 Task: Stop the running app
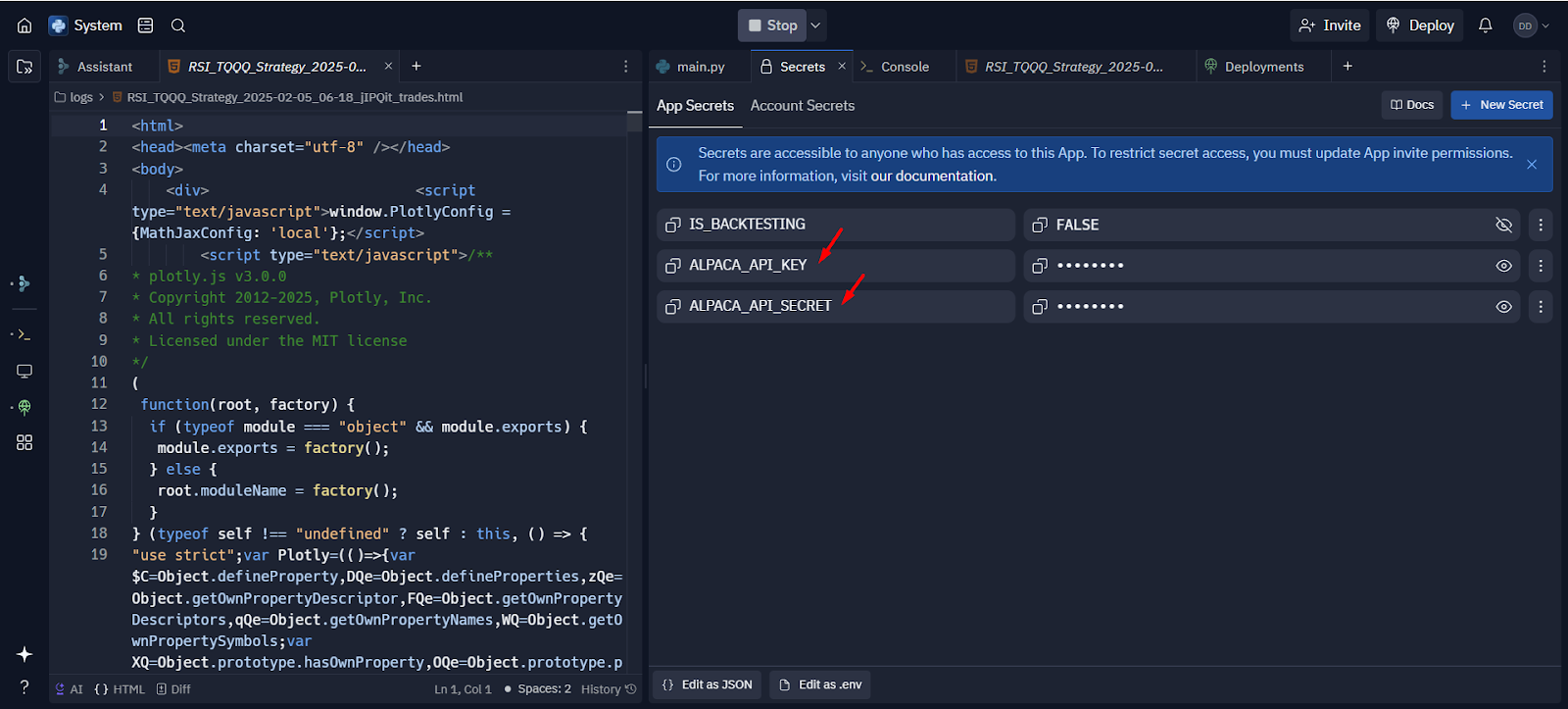click(771, 25)
